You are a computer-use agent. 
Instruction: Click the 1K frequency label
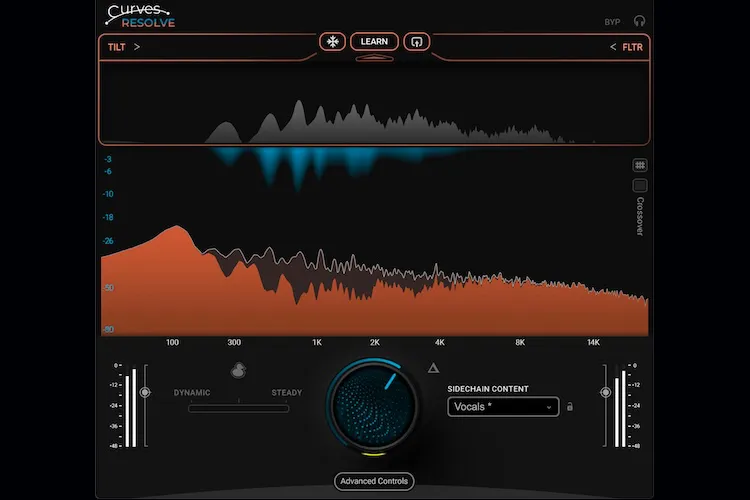[317, 343]
